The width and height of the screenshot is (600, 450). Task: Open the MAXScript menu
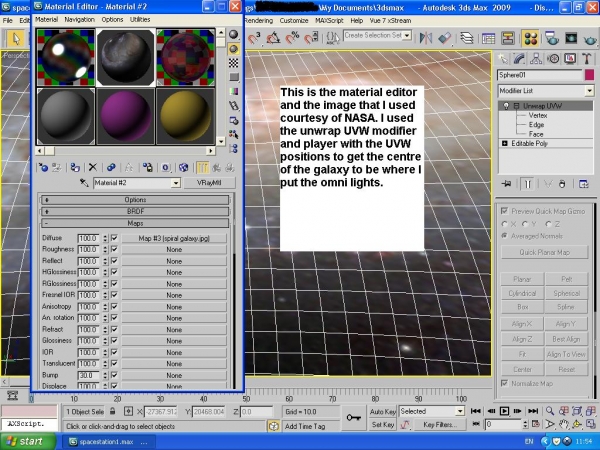click(x=329, y=21)
